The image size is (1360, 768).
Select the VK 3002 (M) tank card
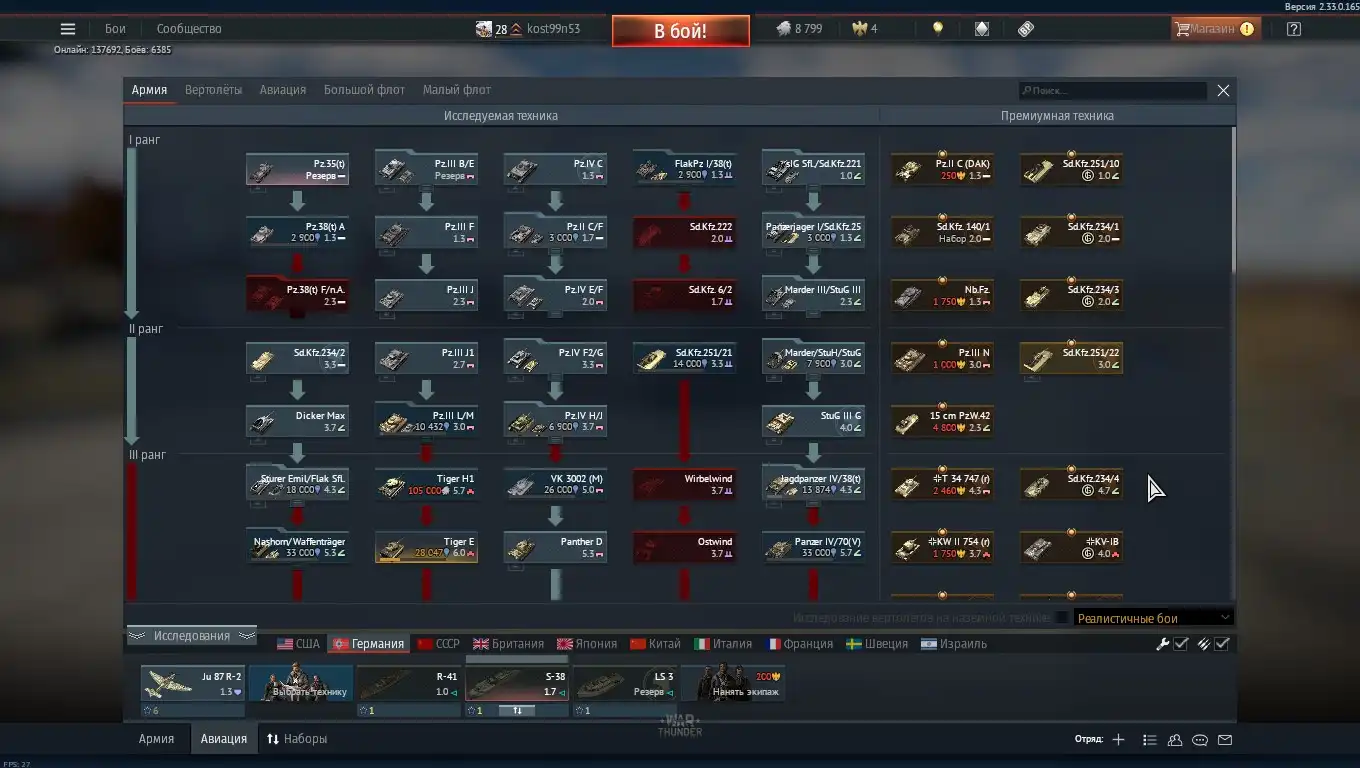555,485
